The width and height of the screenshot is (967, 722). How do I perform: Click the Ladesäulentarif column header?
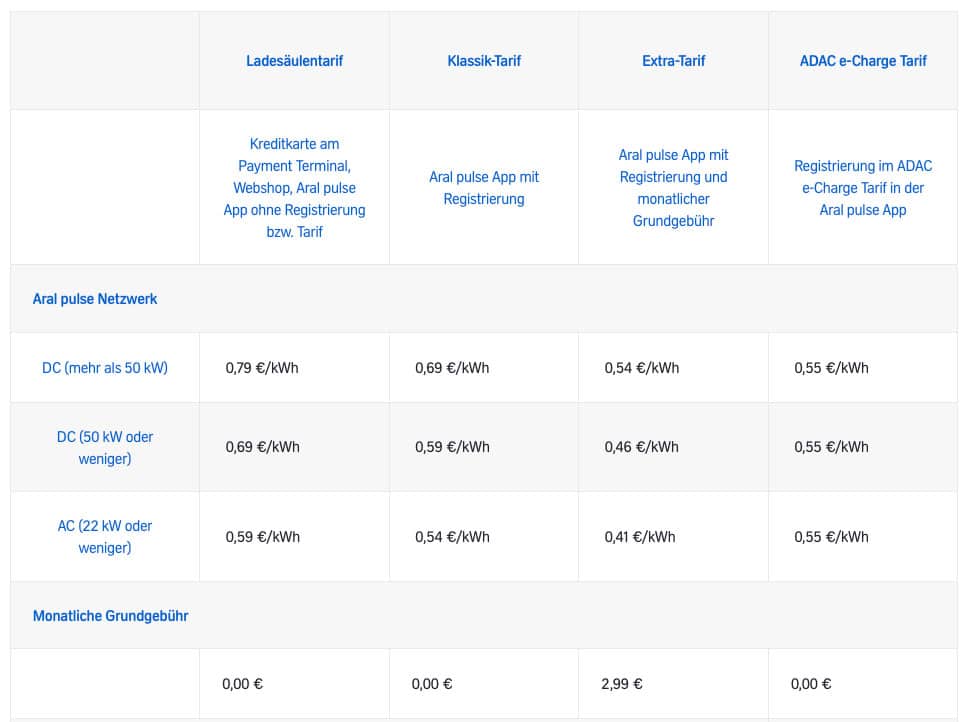(294, 61)
